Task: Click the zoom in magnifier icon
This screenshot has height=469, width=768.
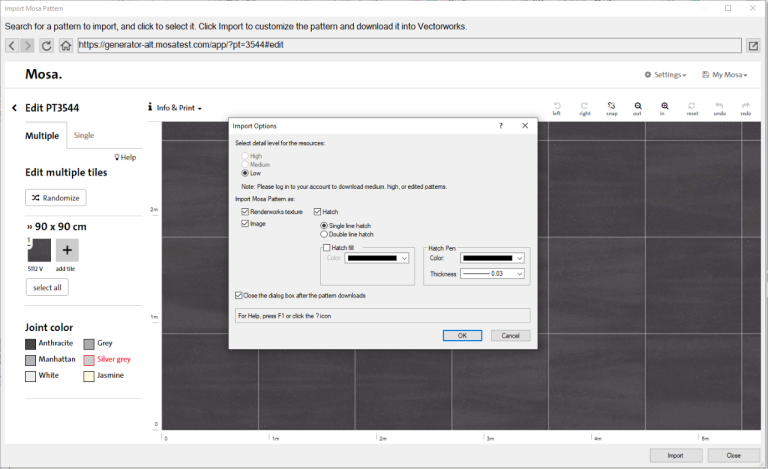Action: [665, 107]
